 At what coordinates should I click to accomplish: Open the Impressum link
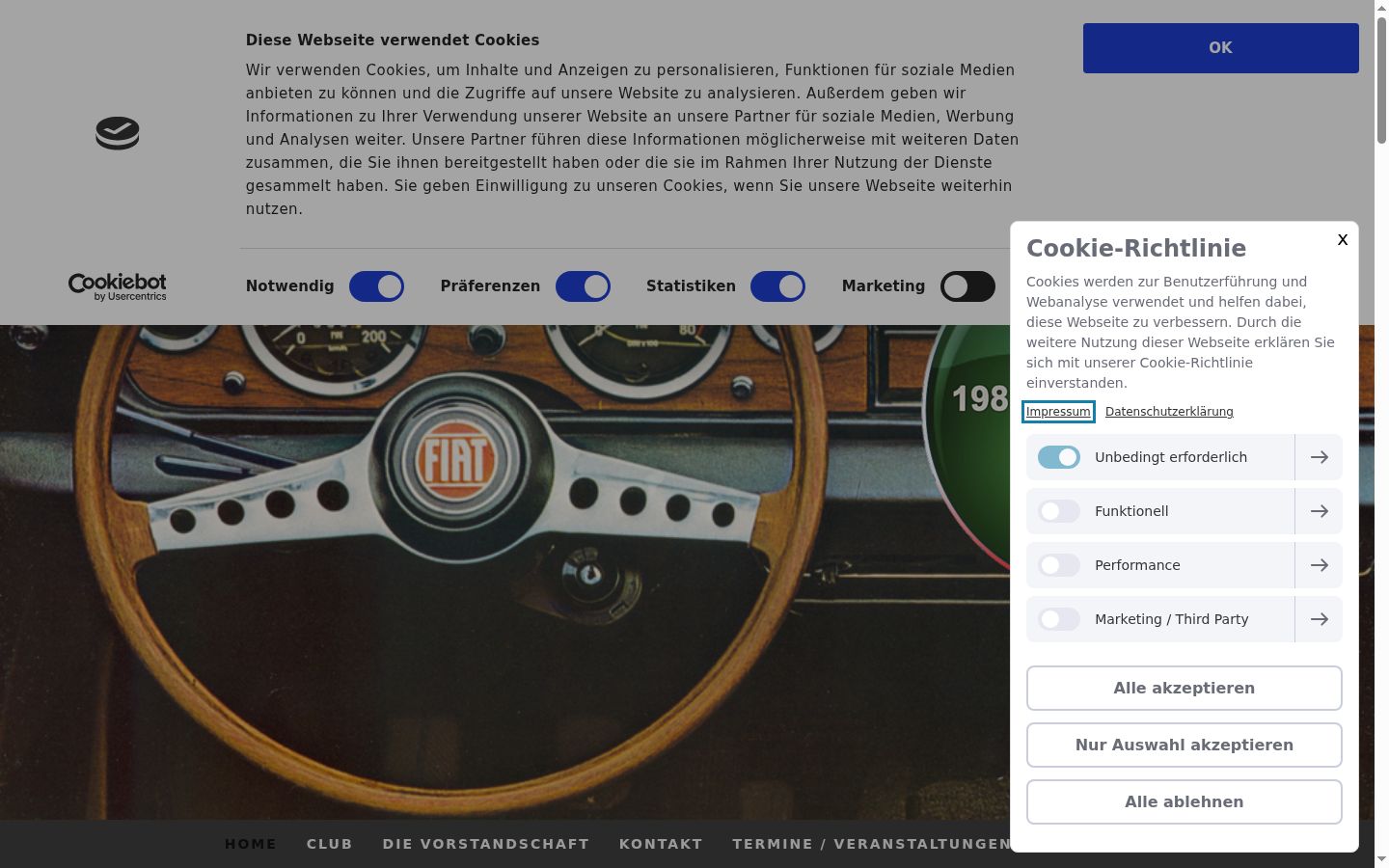1058,412
